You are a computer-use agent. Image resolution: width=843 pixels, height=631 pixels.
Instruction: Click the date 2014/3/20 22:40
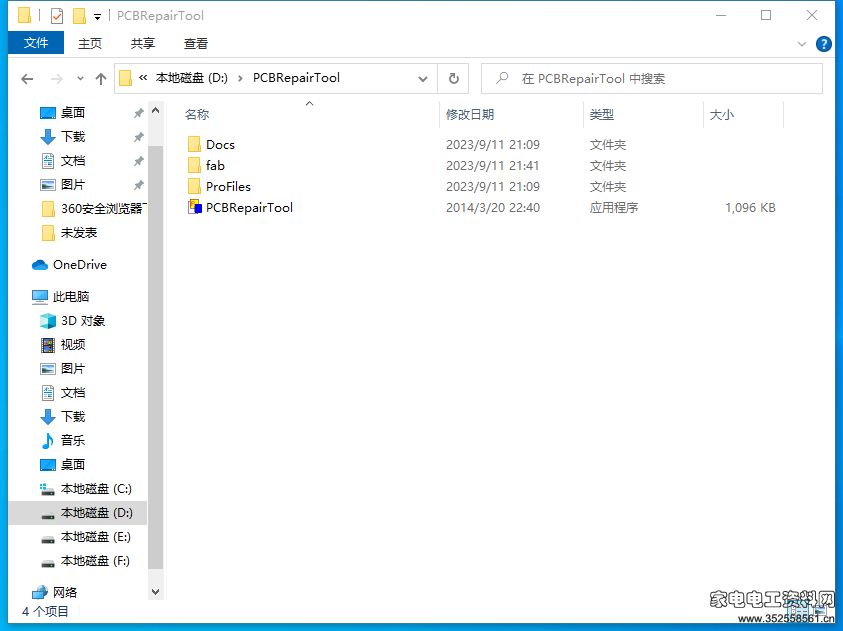click(493, 207)
